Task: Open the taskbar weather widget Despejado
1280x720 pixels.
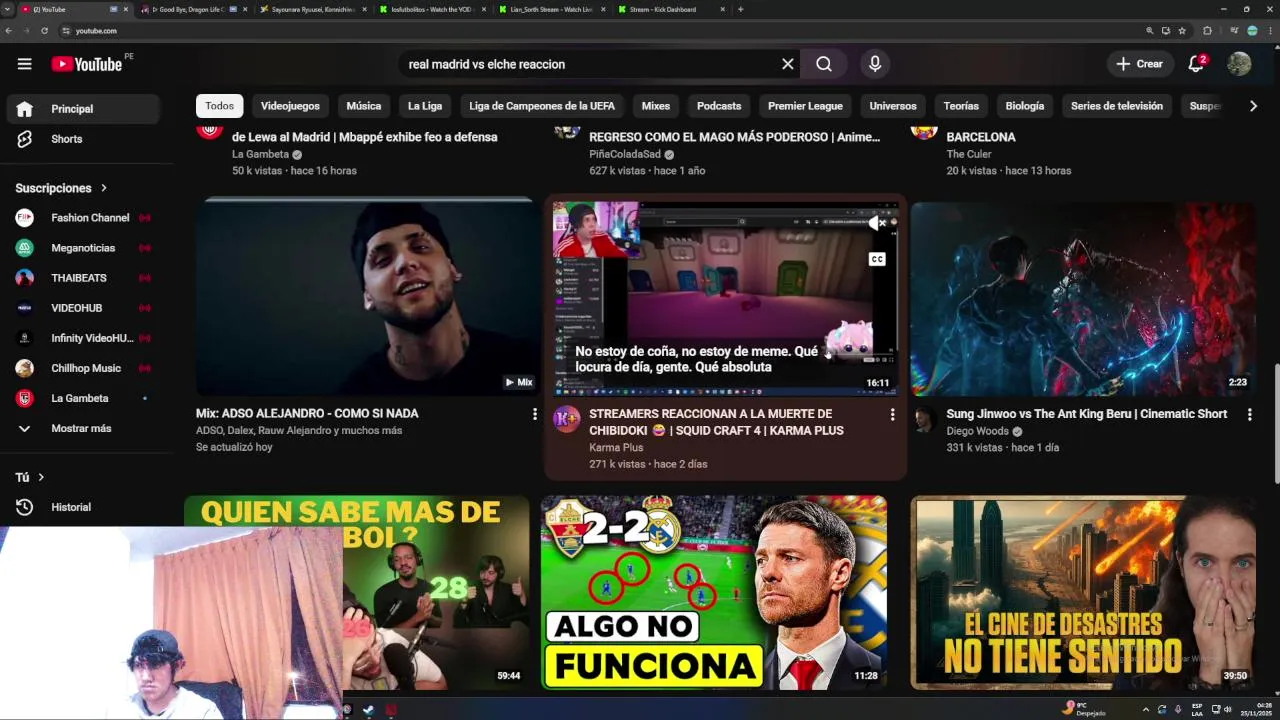Action: click(x=1085, y=710)
